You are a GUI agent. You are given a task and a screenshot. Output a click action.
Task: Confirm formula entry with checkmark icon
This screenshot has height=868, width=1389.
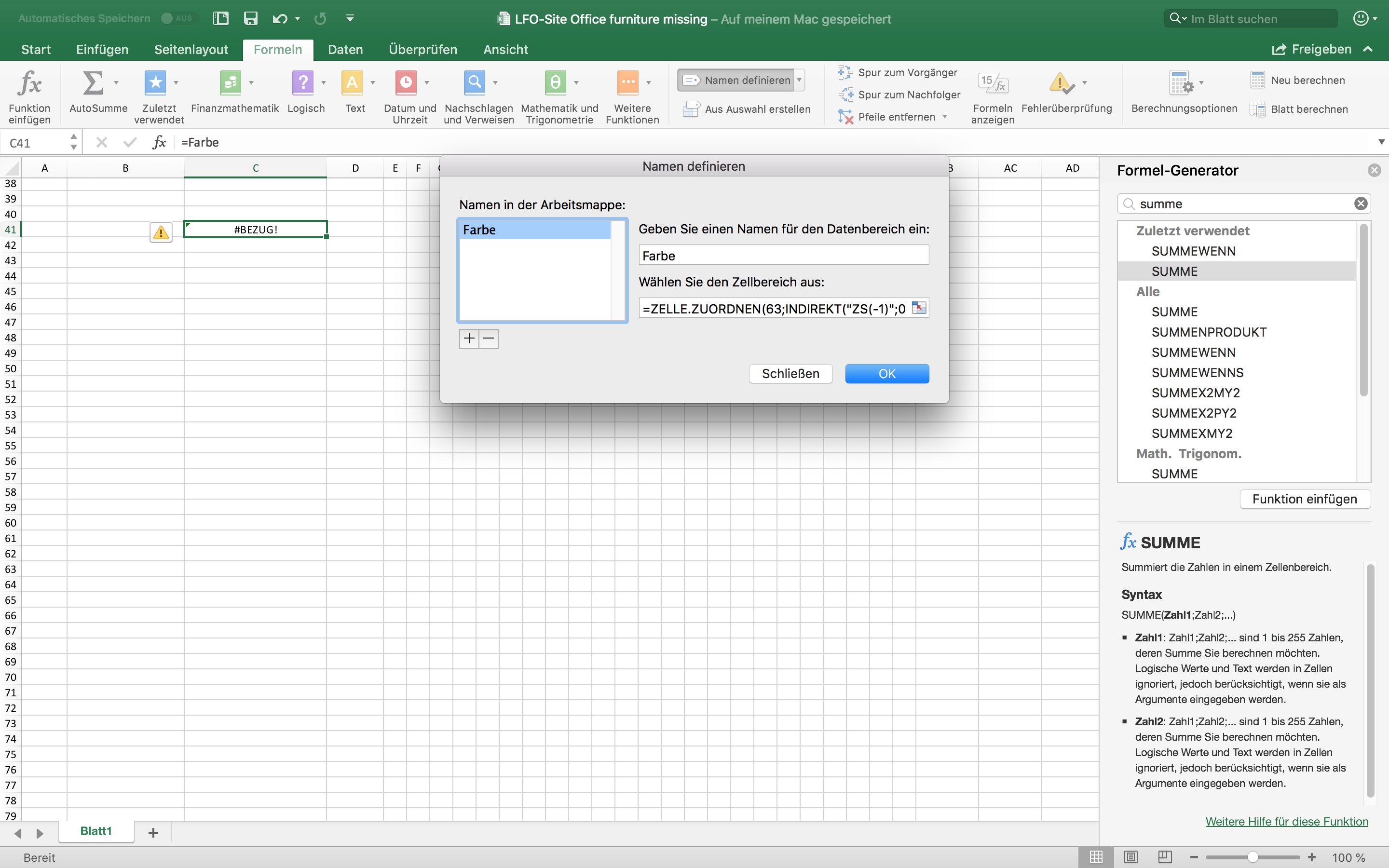coord(130,142)
